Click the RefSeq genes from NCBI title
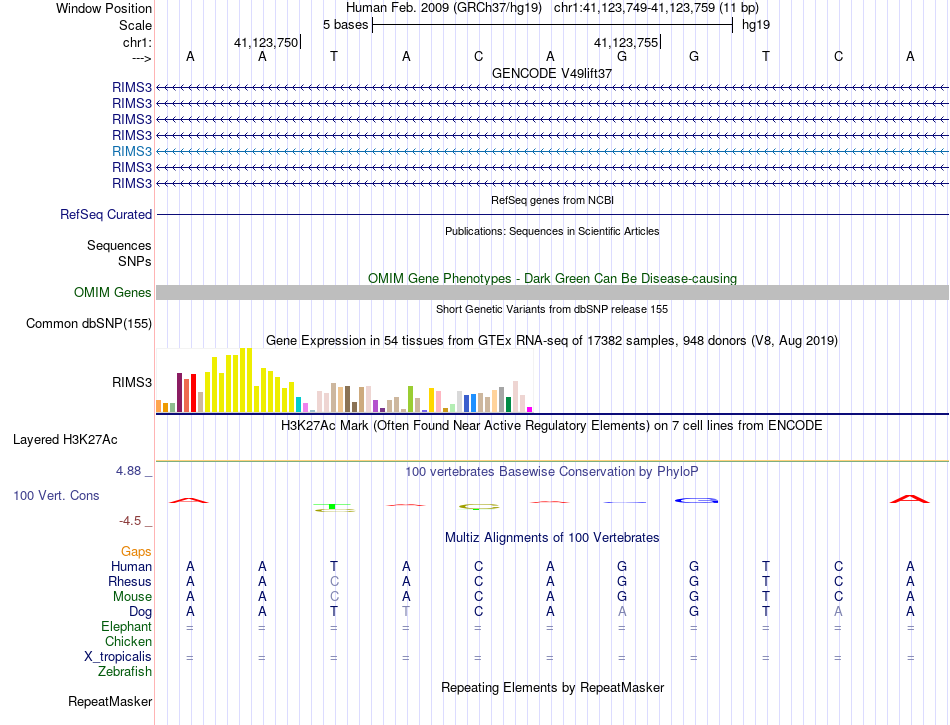The width and height of the screenshot is (950, 725). [553, 200]
